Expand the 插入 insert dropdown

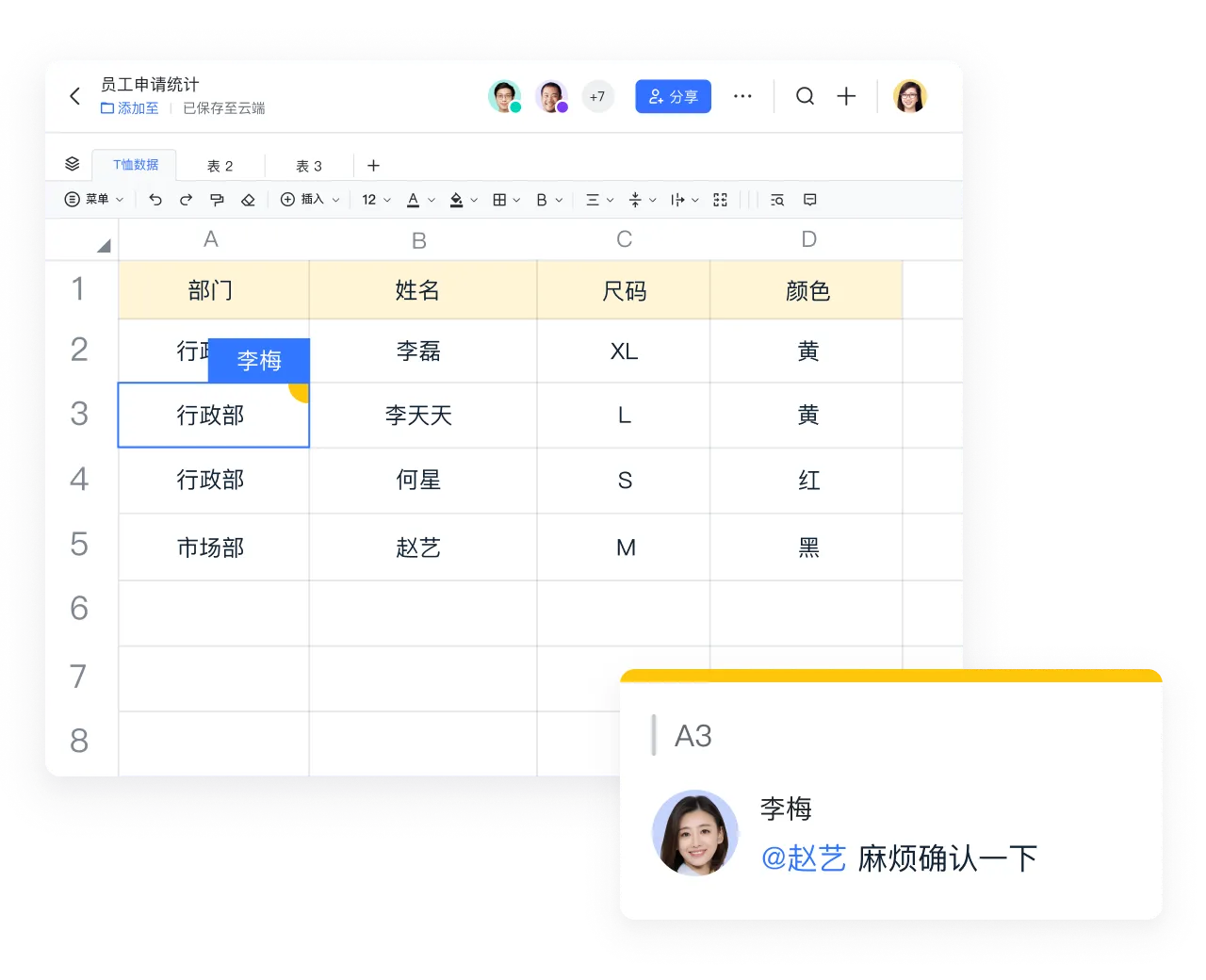tap(310, 200)
